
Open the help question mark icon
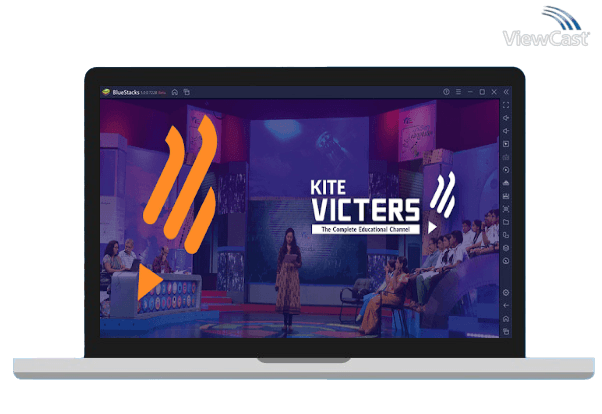click(x=446, y=92)
